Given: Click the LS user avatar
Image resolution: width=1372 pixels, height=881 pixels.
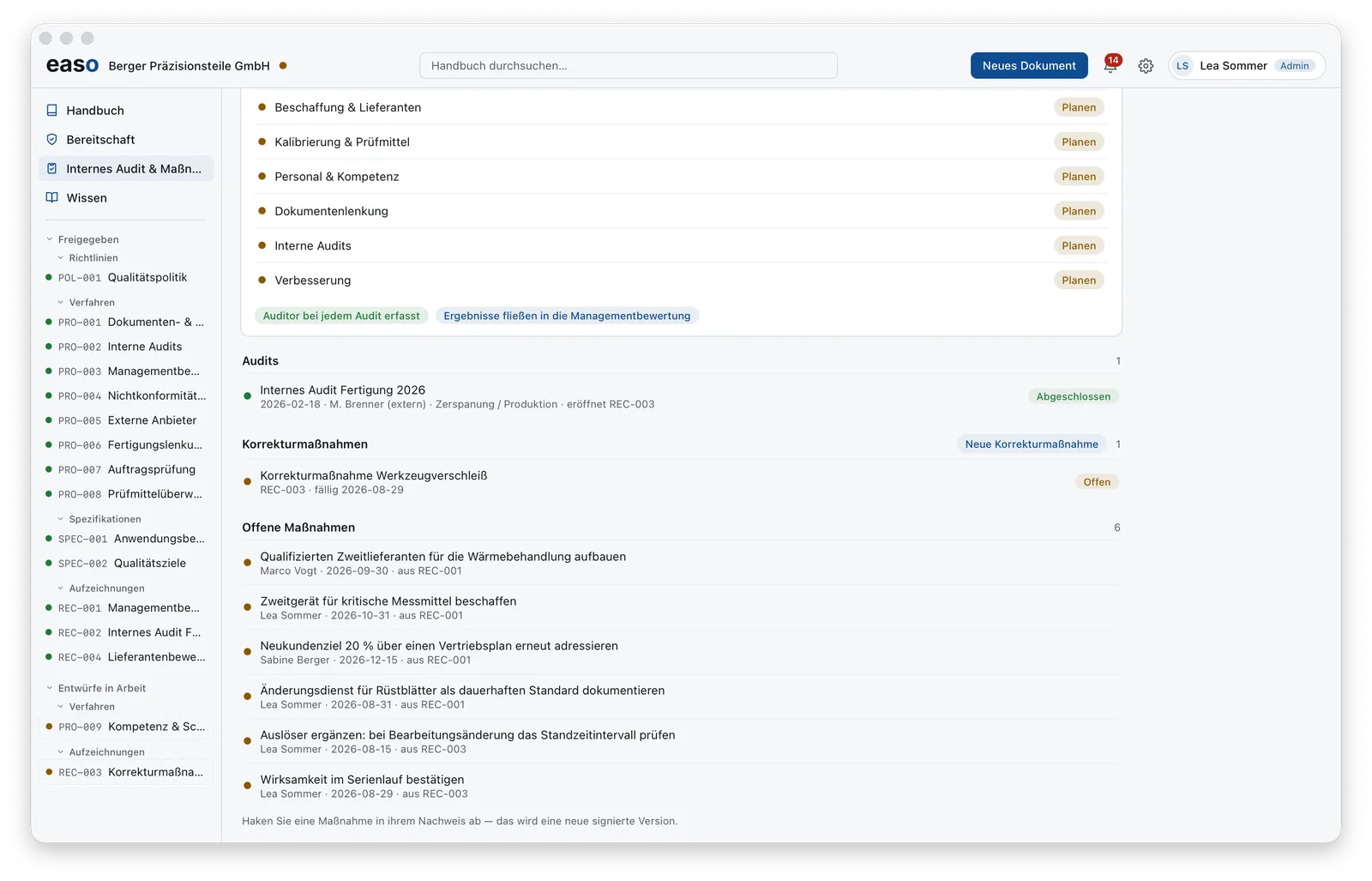Looking at the screenshot, I should pos(1182,66).
